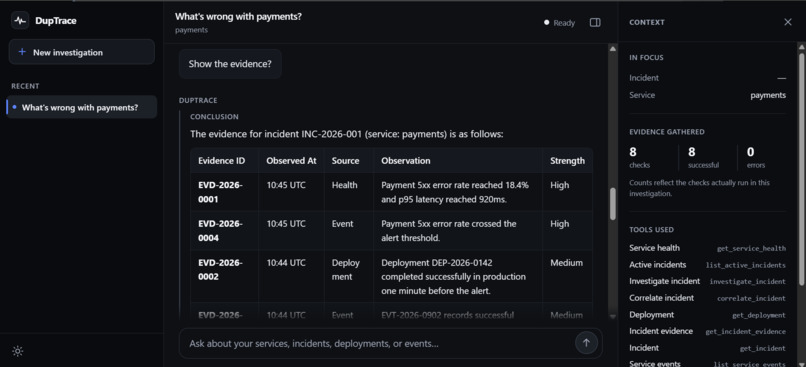The width and height of the screenshot is (806, 367).
Task: Click the chat scrollbar down arrow
Action: tap(612, 316)
